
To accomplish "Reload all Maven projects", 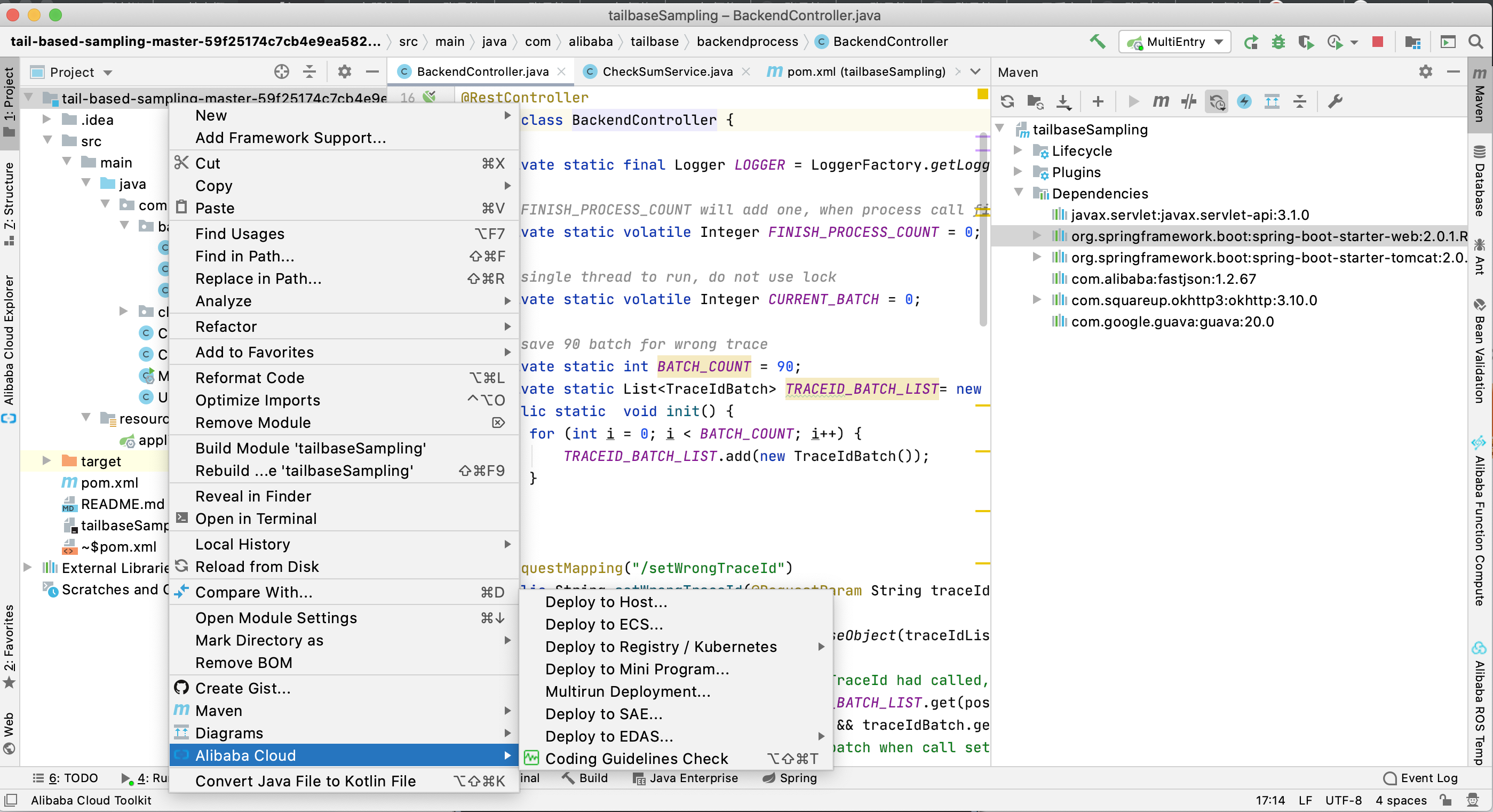I will tap(1007, 101).
